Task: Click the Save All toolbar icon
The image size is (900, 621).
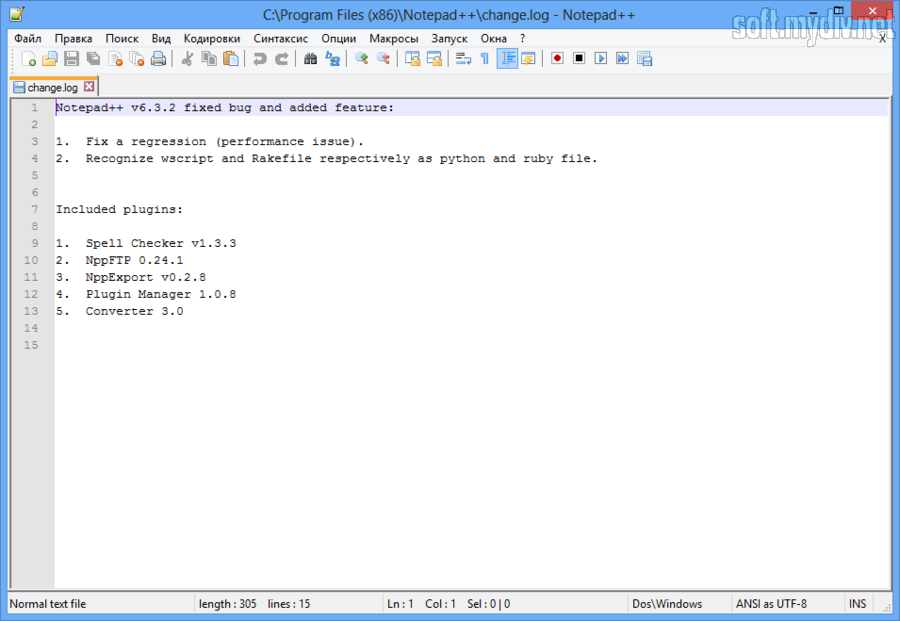Action: pos(93,59)
